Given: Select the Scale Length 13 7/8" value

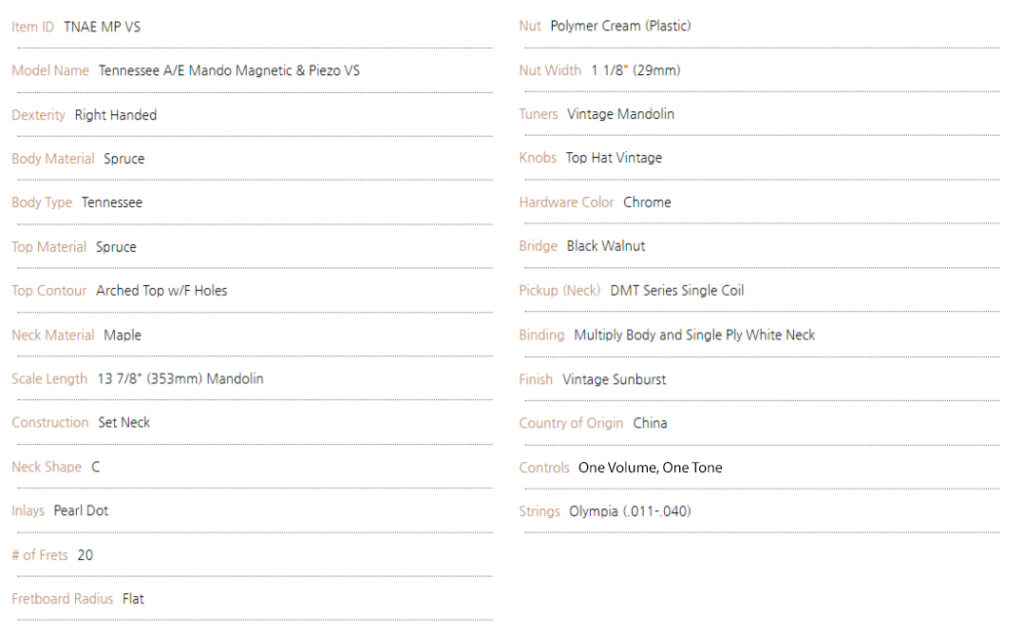Looking at the screenshot, I should click(x=180, y=379).
